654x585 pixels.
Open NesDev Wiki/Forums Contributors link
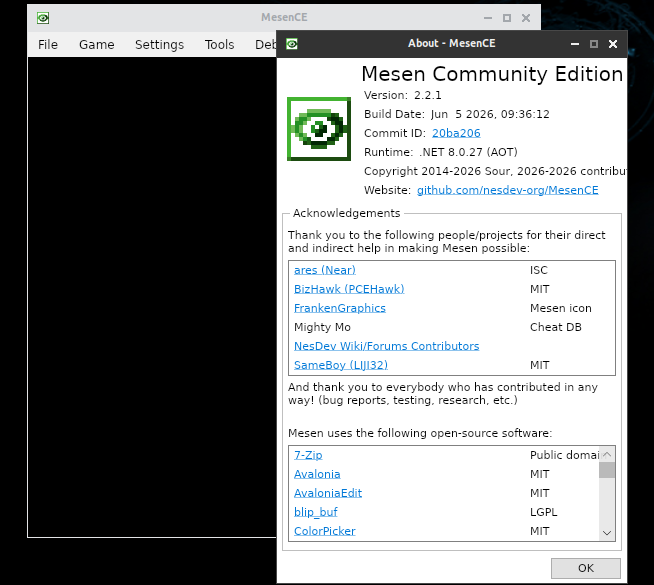click(x=387, y=346)
